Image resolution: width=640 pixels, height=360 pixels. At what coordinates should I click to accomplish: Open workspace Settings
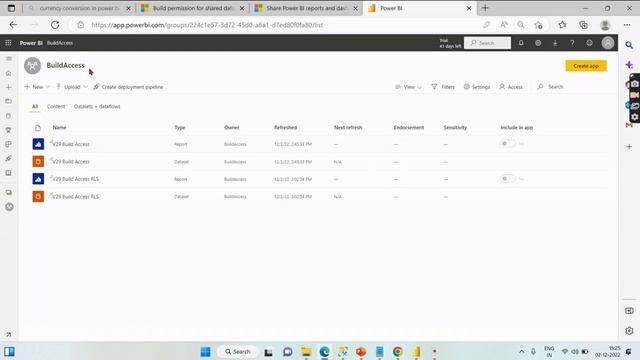click(477, 87)
